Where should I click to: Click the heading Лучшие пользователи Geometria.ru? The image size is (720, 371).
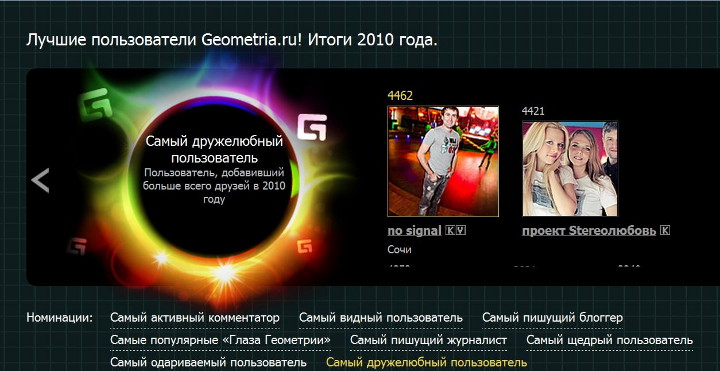pyautogui.click(x=232, y=40)
